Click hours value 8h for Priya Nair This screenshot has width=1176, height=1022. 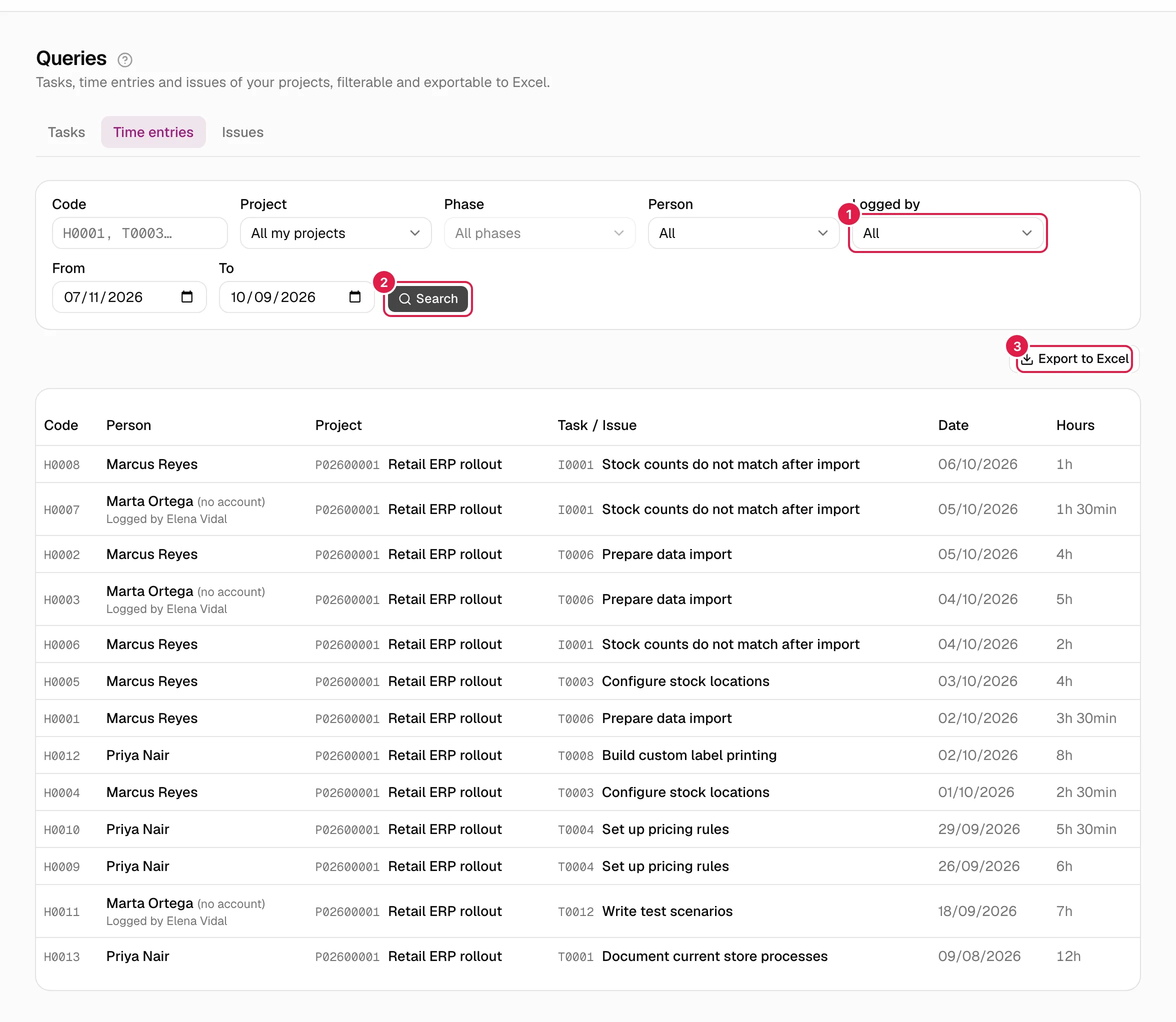point(1064,755)
